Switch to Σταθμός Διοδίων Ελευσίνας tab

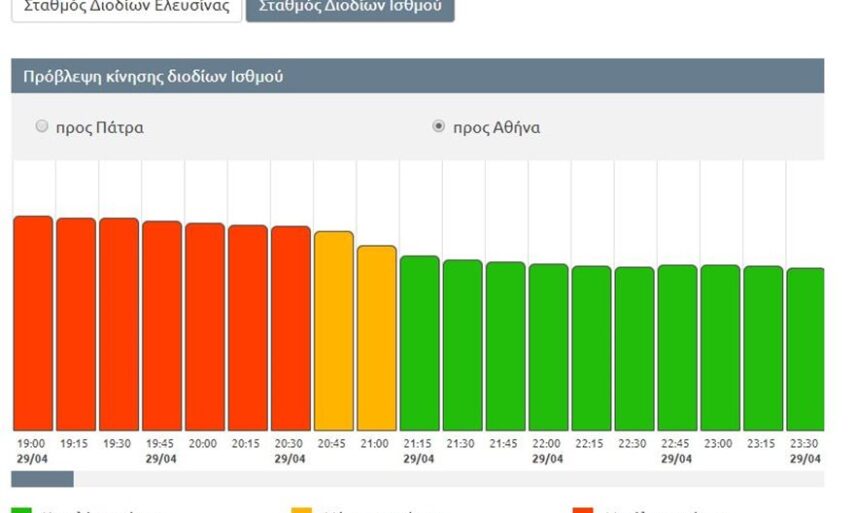point(126,7)
